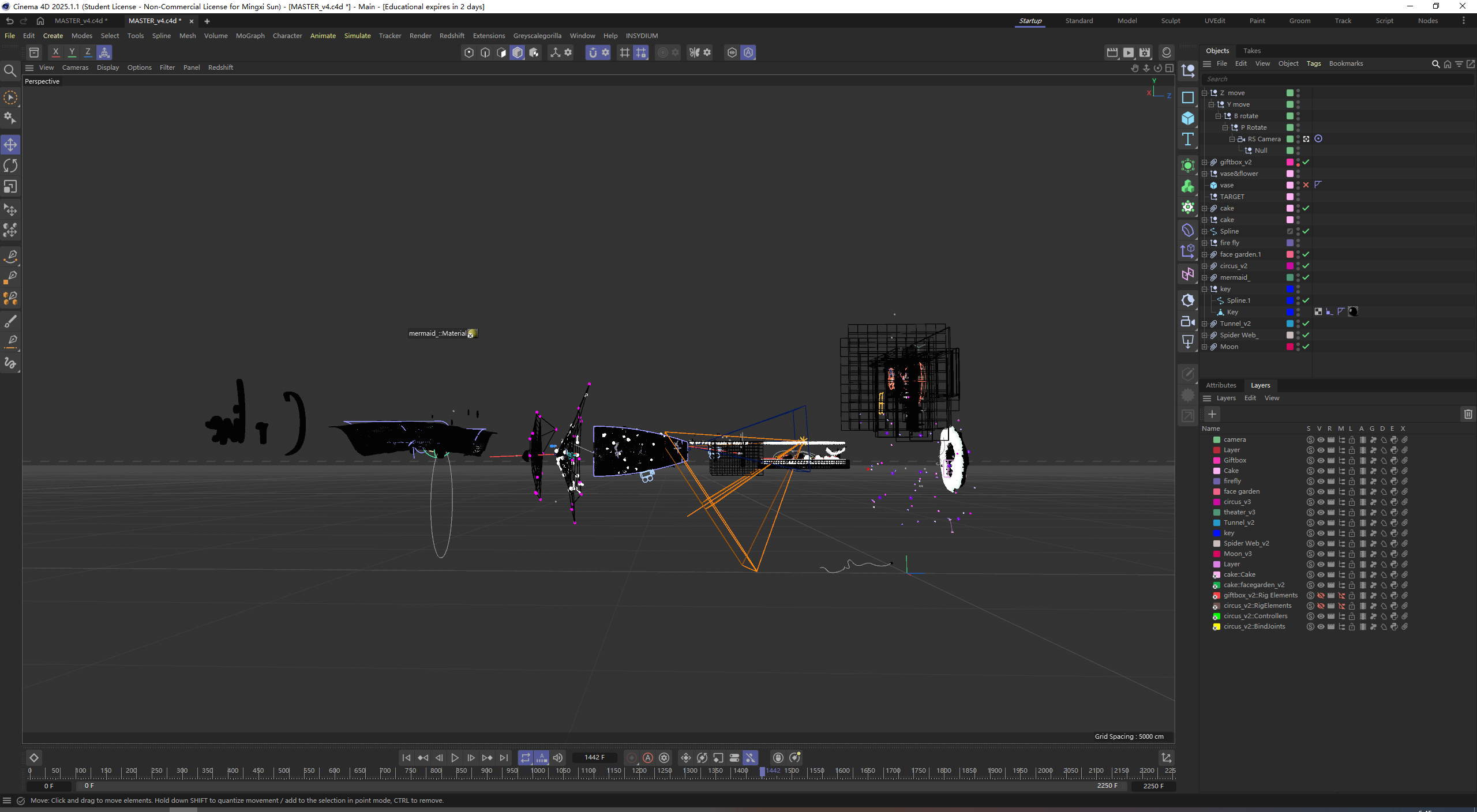This screenshot has width=1477, height=812.
Task: Toggle visibility eye of camera layer
Action: click(1321, 439)
